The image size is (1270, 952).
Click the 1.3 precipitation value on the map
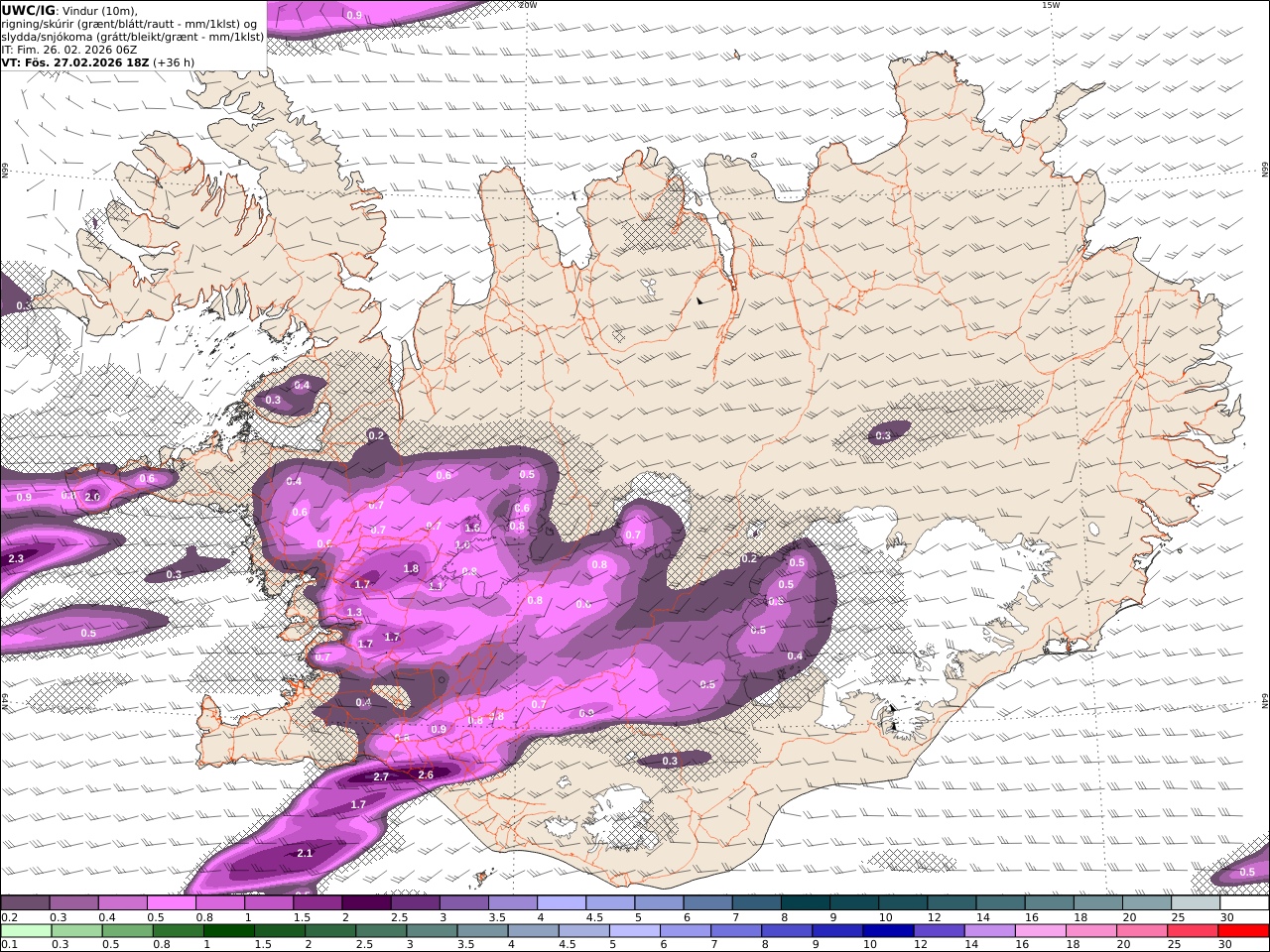pos(355,613)
